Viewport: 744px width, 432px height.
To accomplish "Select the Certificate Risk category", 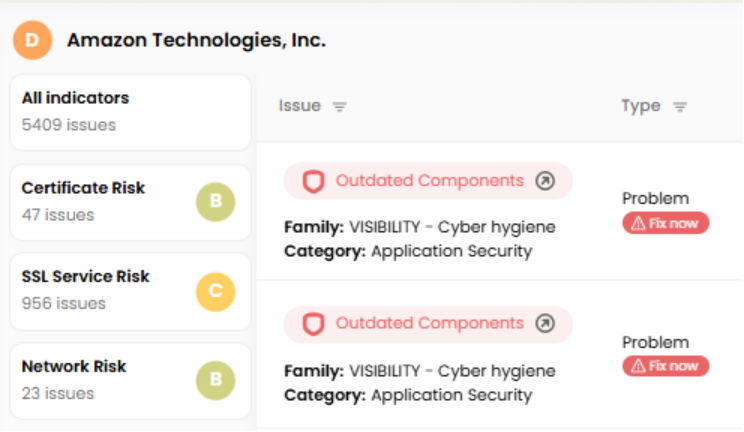I will tap(100, 201).
